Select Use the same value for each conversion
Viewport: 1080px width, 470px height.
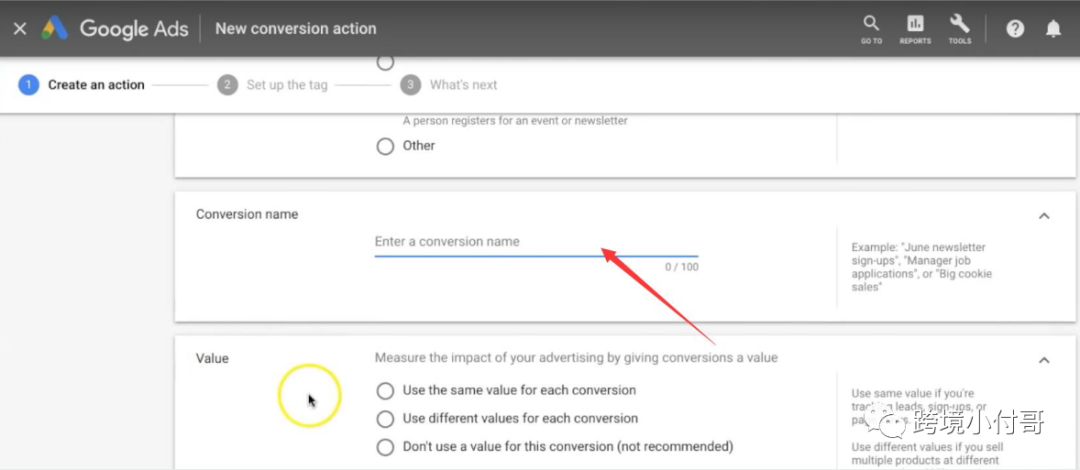[x=385, y=391]
